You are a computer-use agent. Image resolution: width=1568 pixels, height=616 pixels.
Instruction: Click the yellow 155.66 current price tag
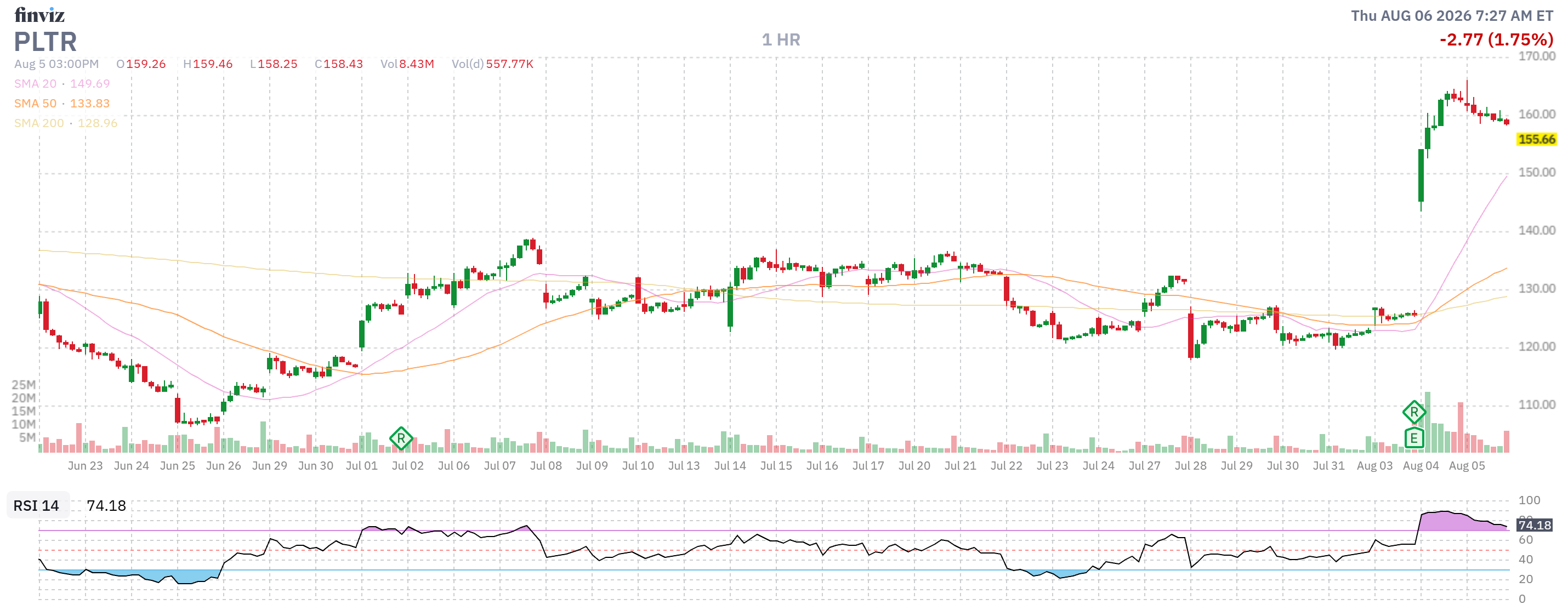1536,139
